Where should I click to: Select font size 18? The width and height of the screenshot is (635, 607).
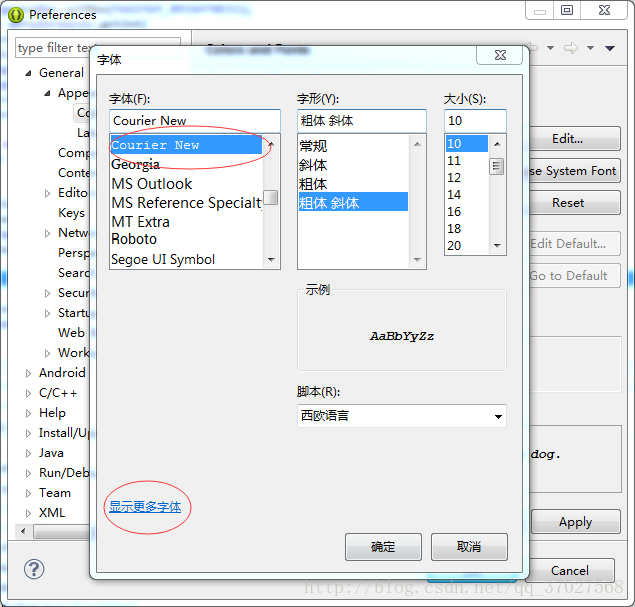[x=467, y=229]
